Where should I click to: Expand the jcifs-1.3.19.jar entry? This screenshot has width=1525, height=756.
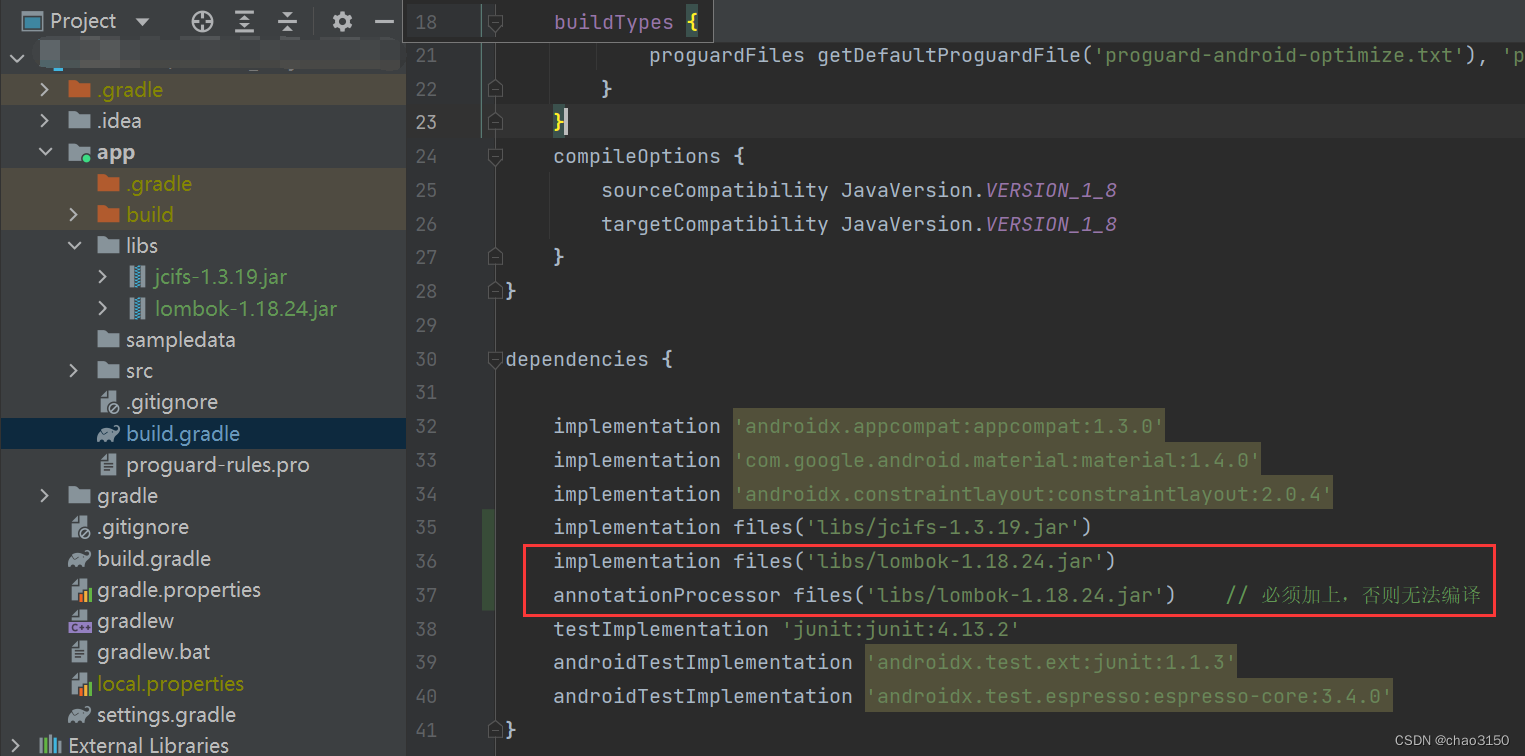pos(102,277)
